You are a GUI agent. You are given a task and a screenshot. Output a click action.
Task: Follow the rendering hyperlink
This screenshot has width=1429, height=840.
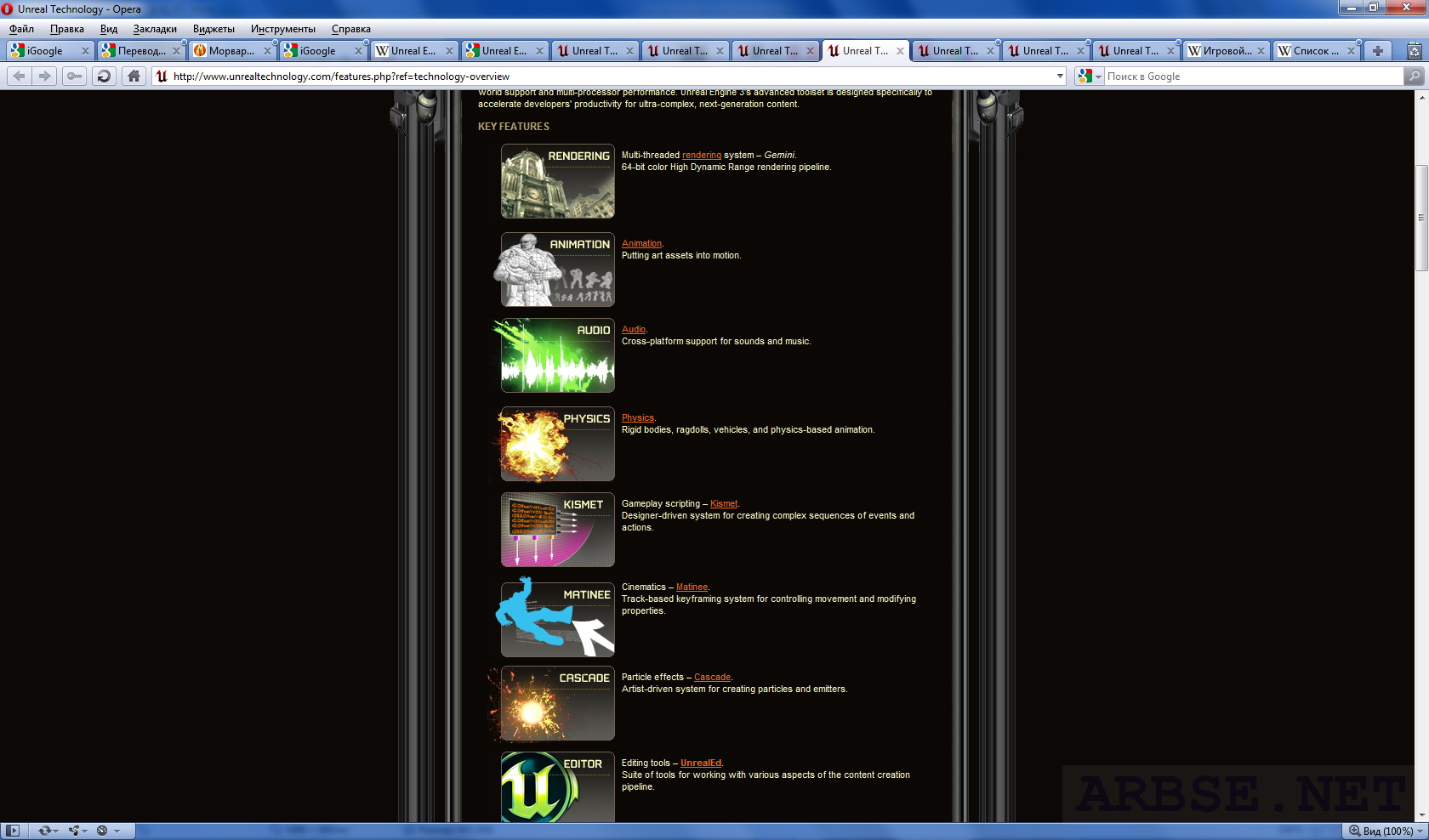[702, 155]
